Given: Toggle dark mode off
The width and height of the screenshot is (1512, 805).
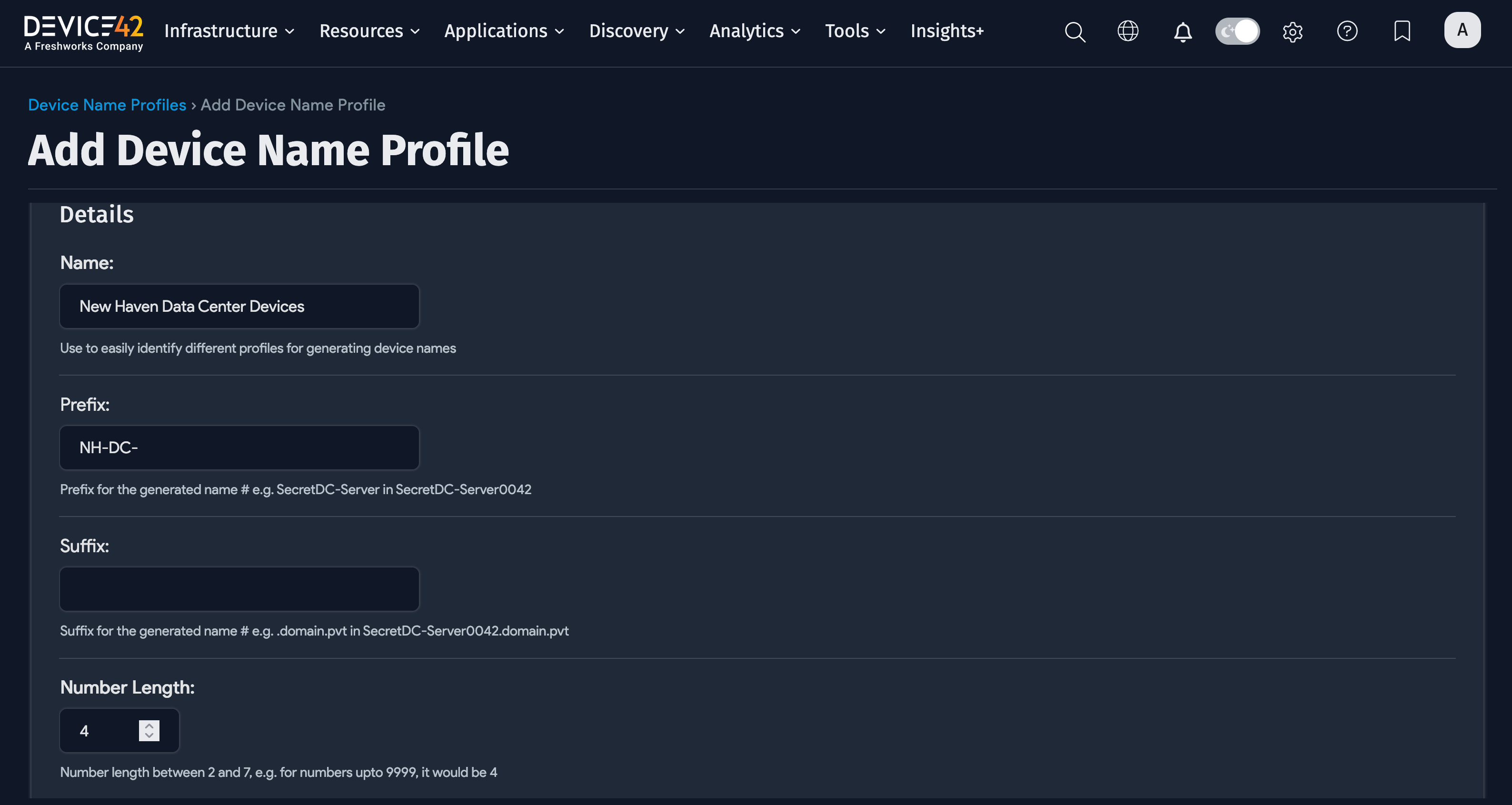Looking at the screenshot, I should [x=1237, y=31].
